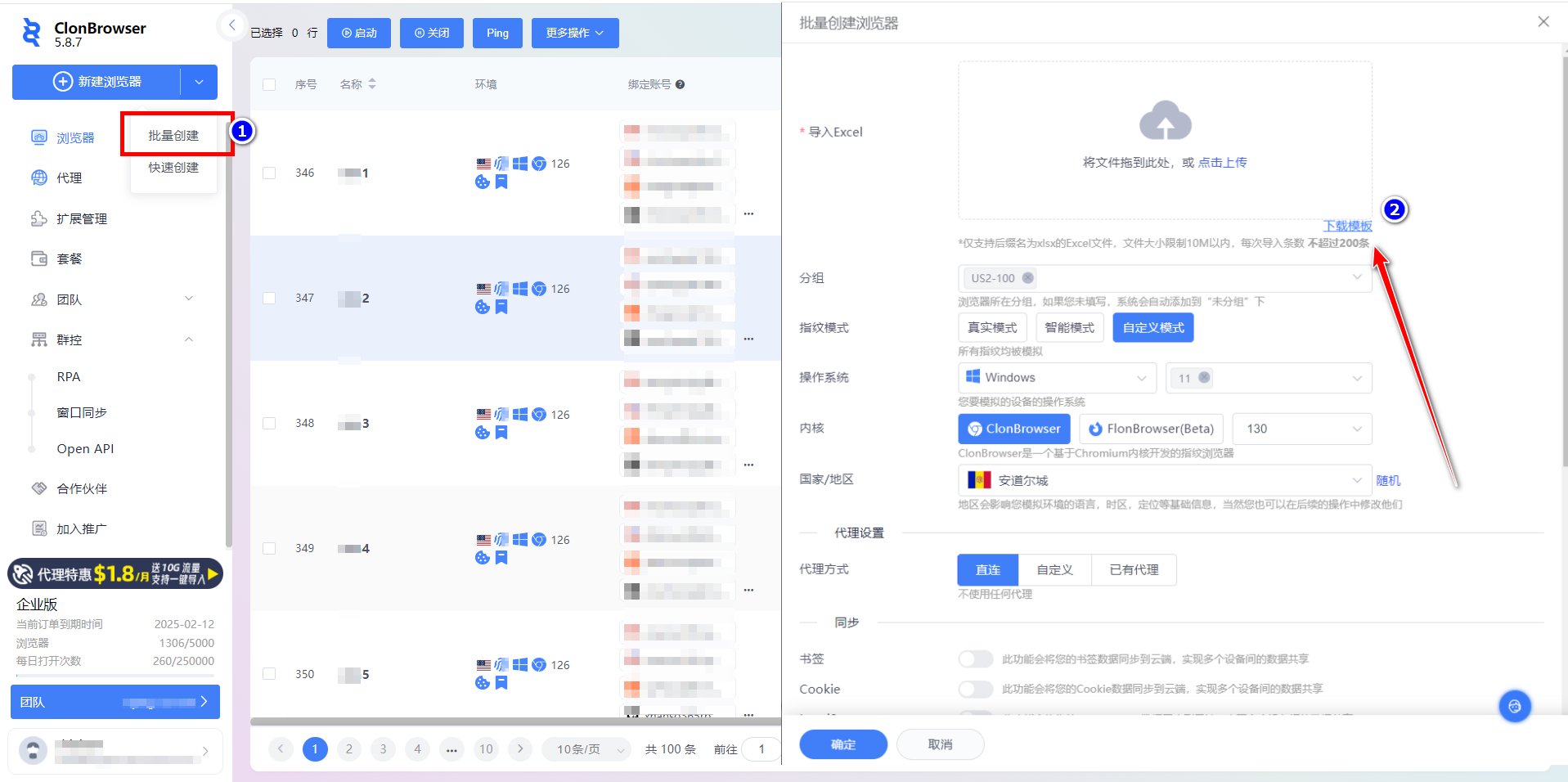The image size is (1568, 782).
Task: Collapse the sidebar with the arrow icon
Action: [231, 25]
